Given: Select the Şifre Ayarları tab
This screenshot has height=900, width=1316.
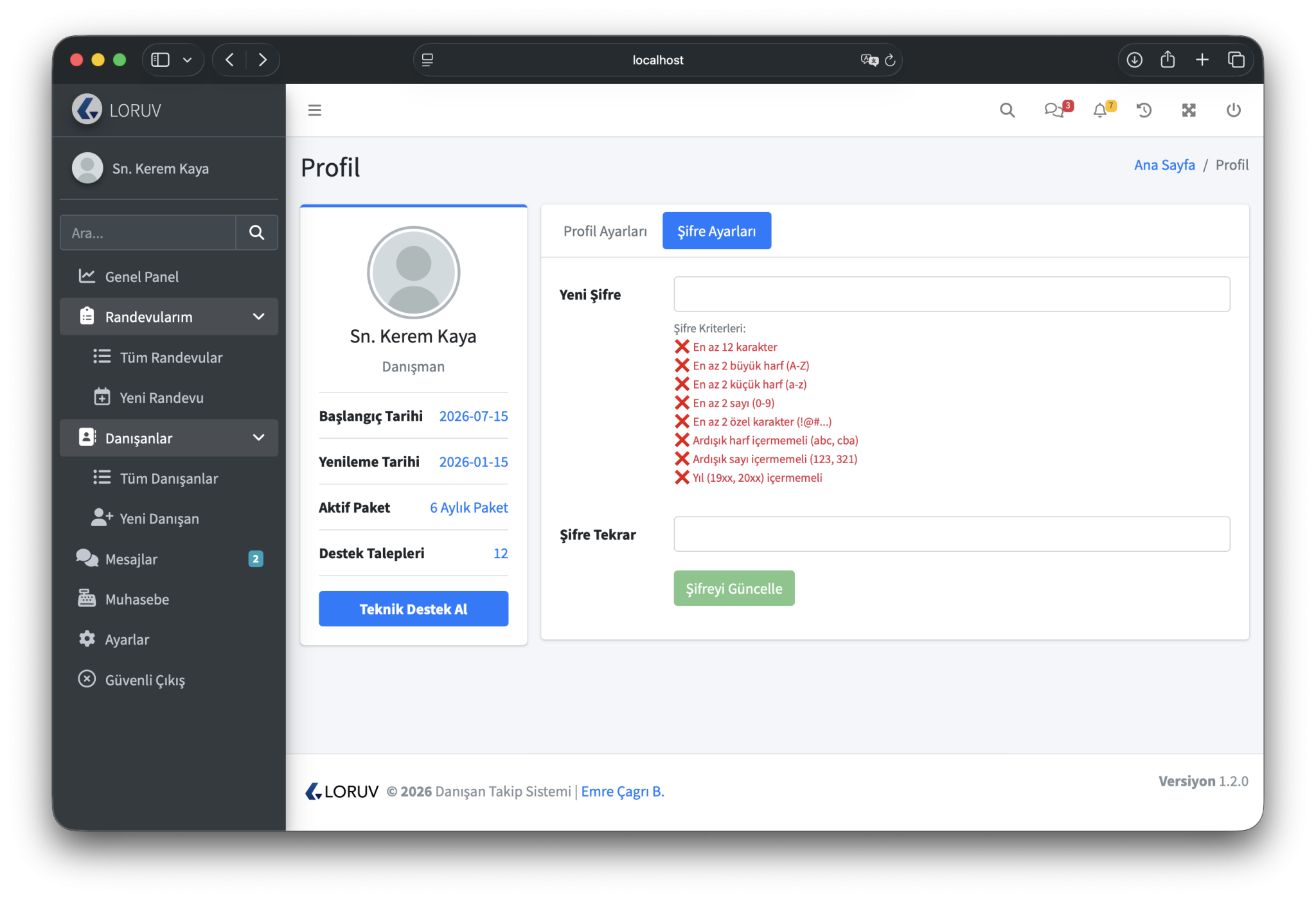Looking at the screenshot, I should click(716, 231).
